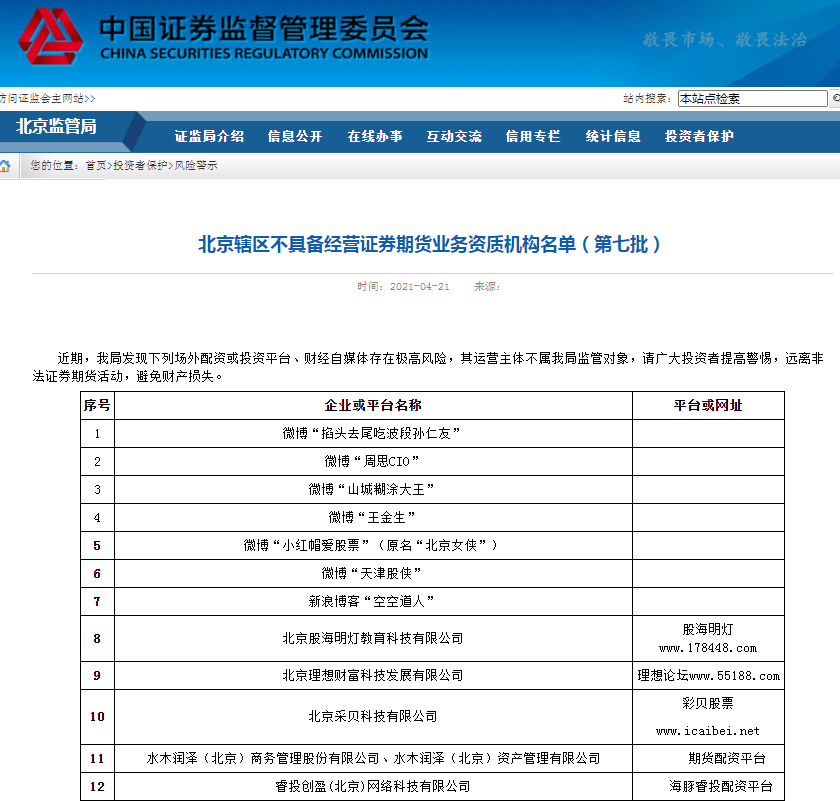This screenshot has width=840, height=801.
Task: Click the home icon in breadcrumb bar
Action: [x=5, y=166]
